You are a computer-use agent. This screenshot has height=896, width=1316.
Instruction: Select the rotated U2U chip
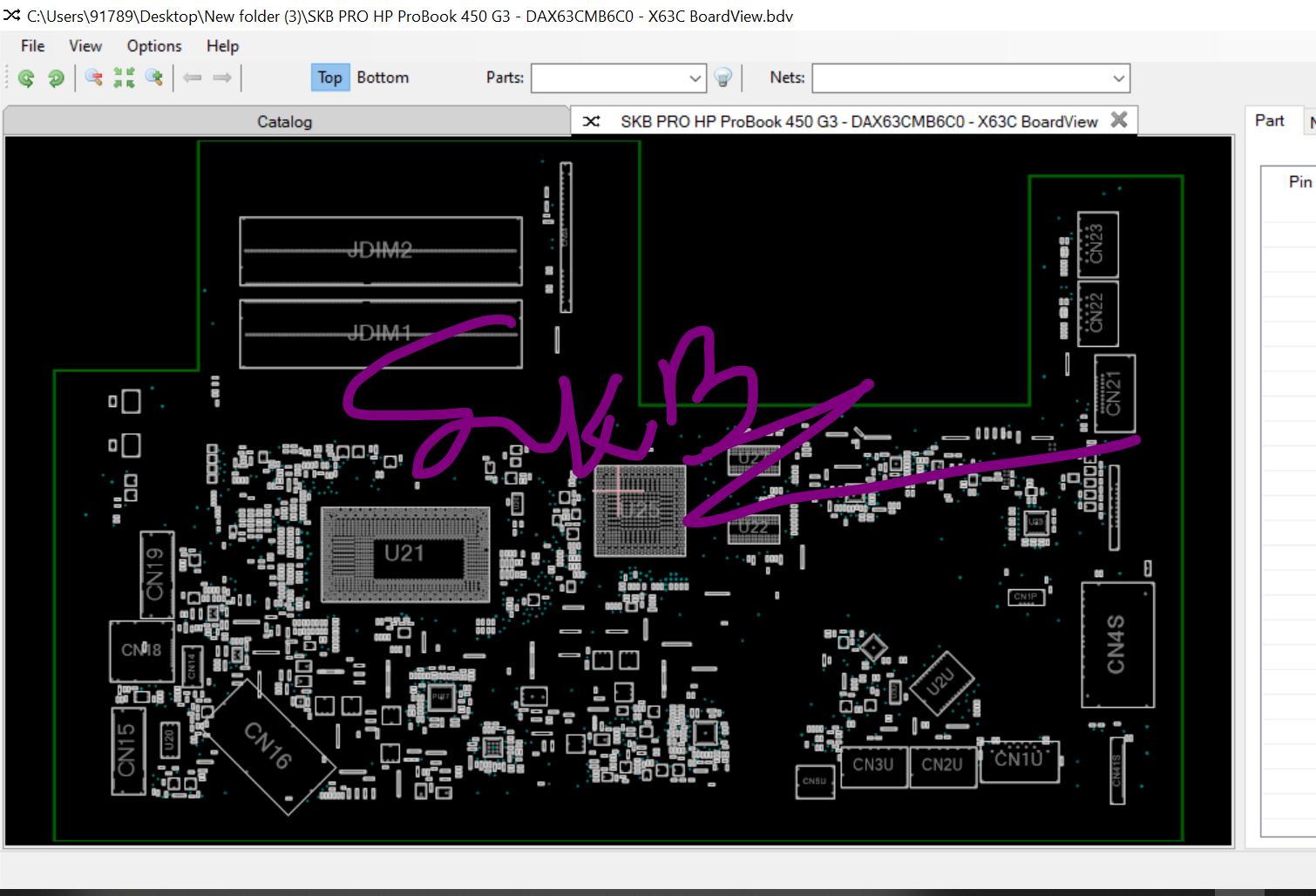click(x=940, y=683)
